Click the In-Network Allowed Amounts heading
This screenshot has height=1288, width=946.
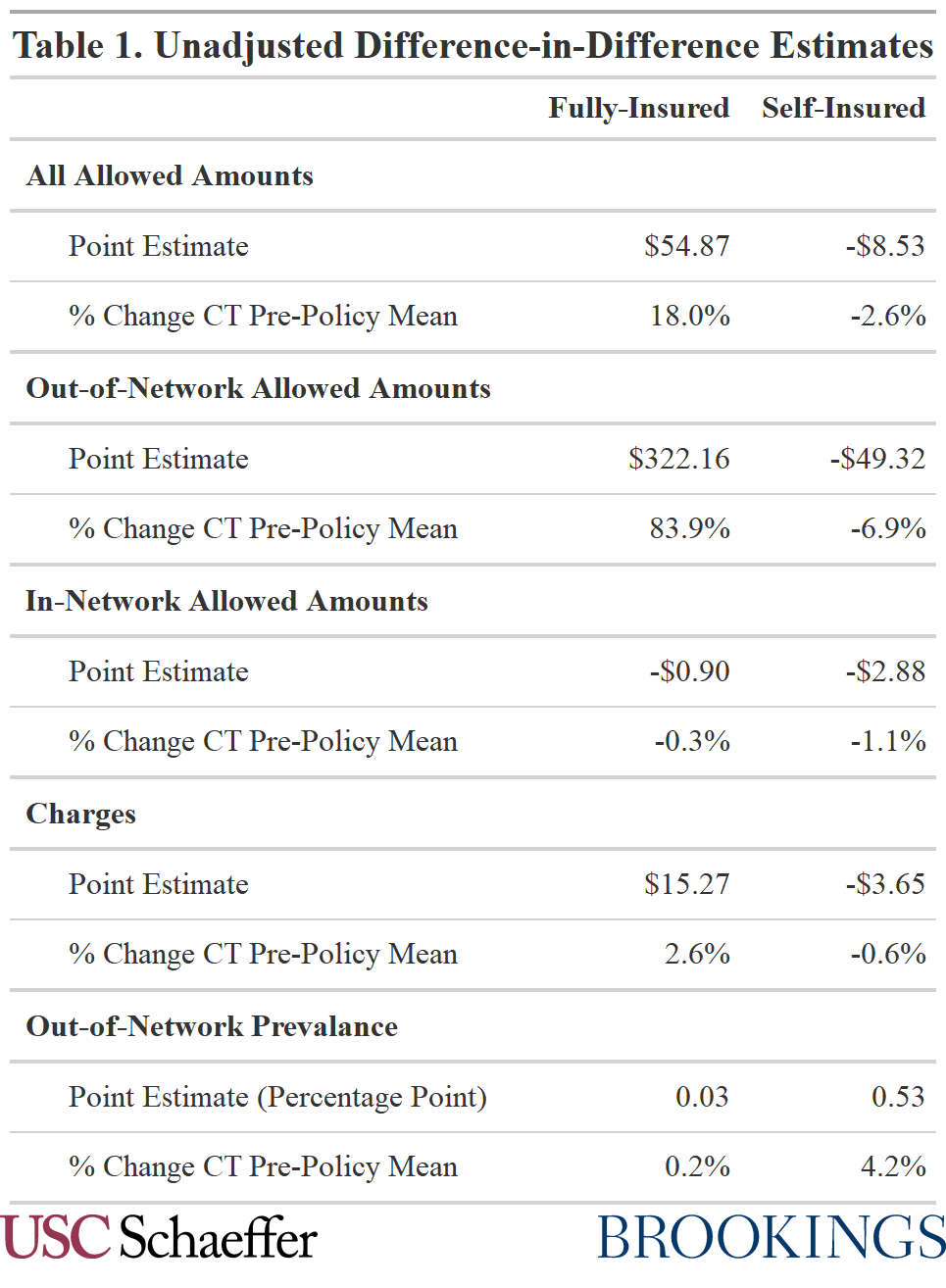(x=226, y=602)
